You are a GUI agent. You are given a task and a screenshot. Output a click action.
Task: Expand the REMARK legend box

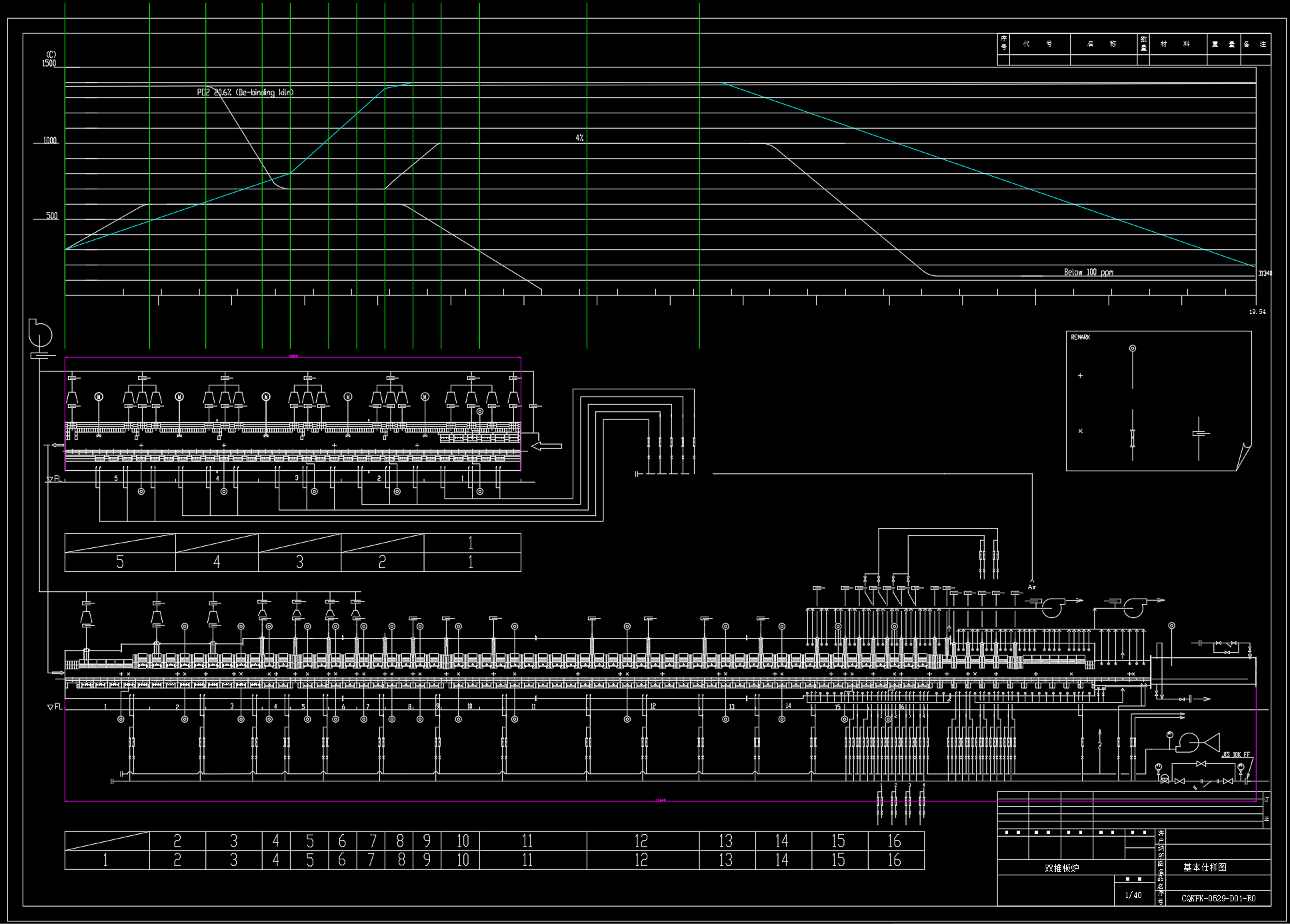coord(1080,336)
